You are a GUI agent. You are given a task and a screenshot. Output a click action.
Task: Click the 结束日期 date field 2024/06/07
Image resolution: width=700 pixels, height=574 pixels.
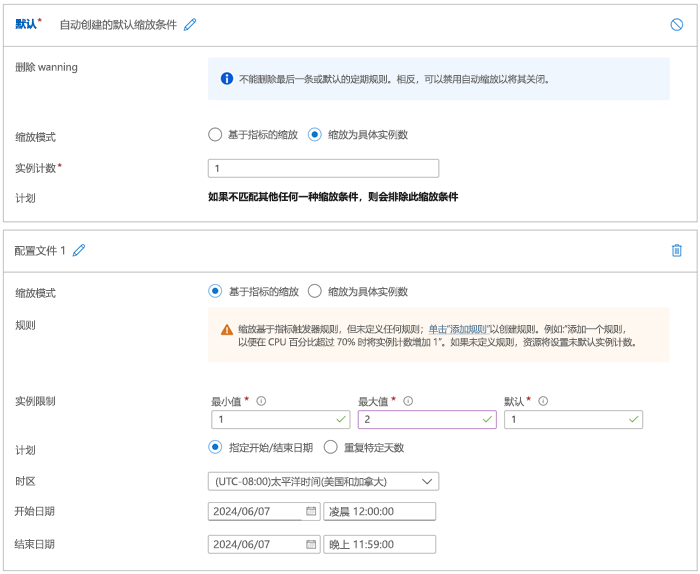[x=264, y=544]
